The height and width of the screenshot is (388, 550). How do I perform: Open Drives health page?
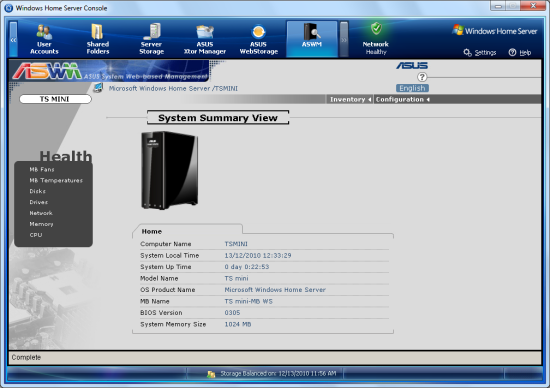coord(39,202)
